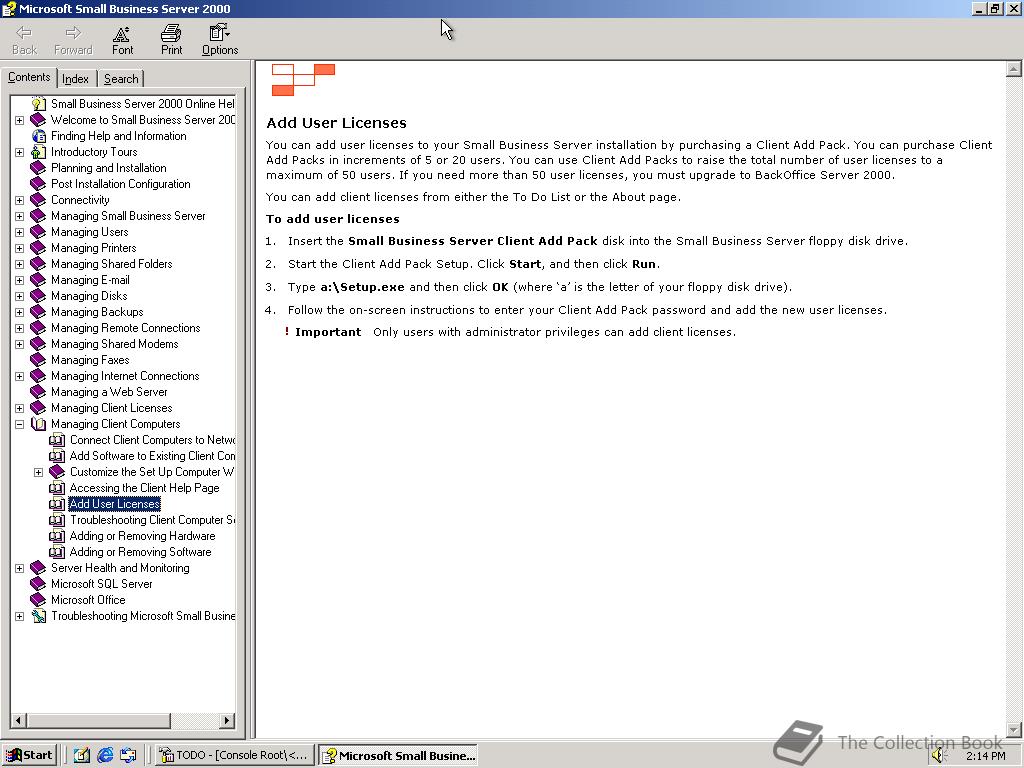Click the topic pane scroll up arrow
Image resolution: width=1024 pixels, height=768 pixels.
[x=1014, y=69]
